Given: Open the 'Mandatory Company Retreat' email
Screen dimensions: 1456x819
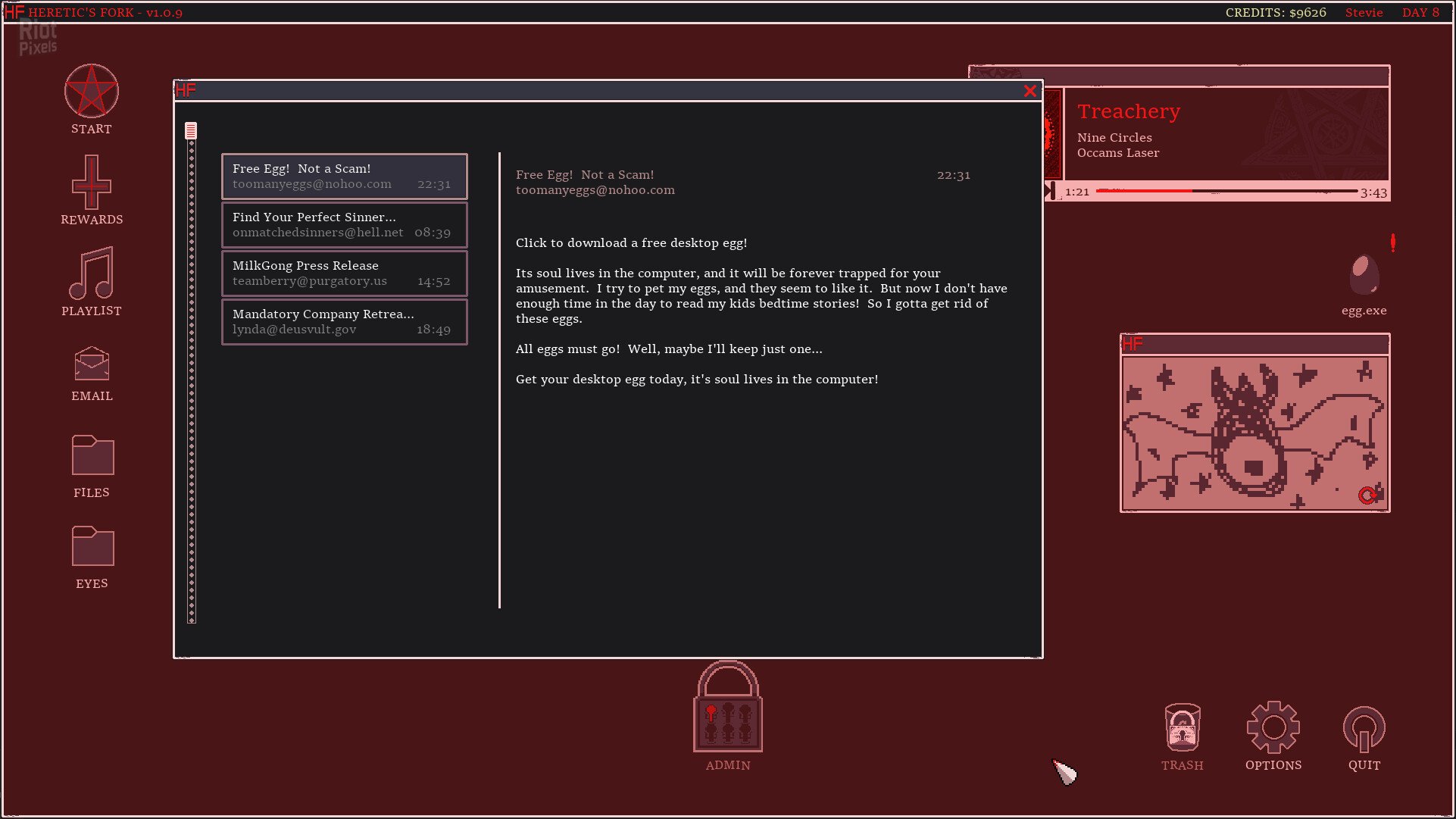Looking at the screenshot, I should coord(344,321).
